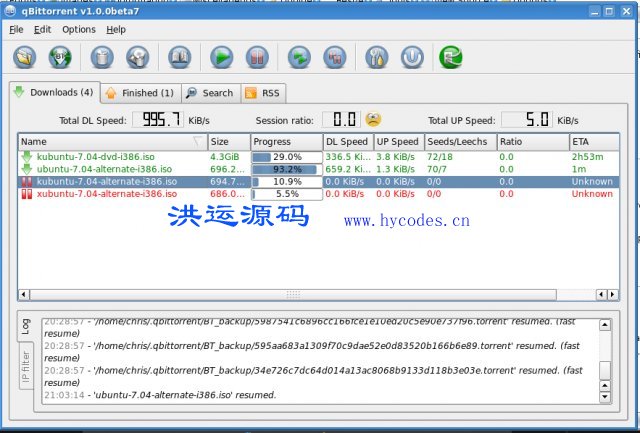
Task: Switch to the RSS tab
Action: pos(263,93)
